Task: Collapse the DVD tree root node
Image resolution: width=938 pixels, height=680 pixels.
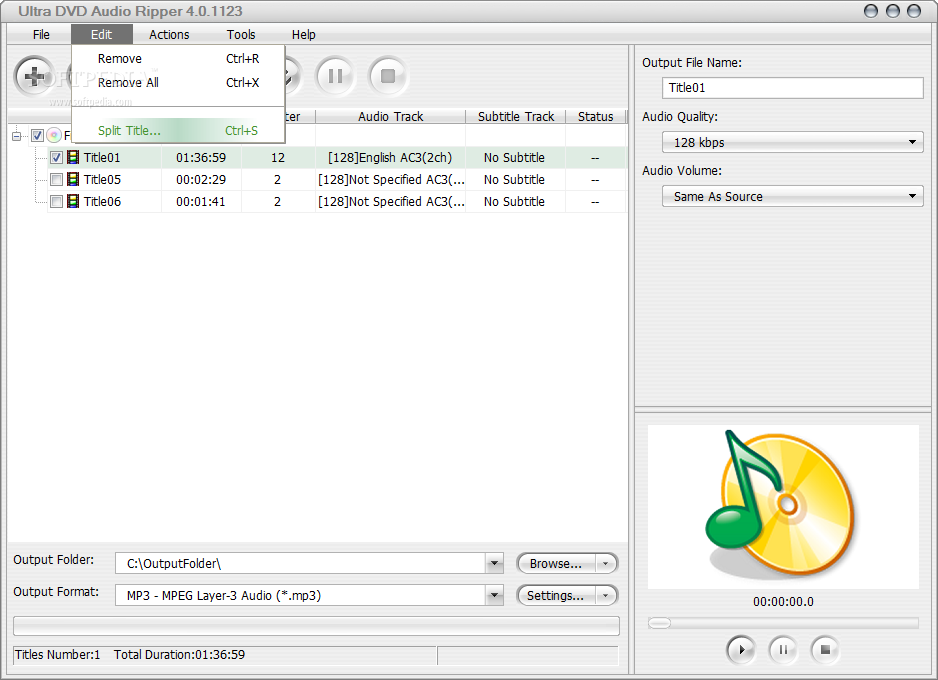Action: (17, 136)
